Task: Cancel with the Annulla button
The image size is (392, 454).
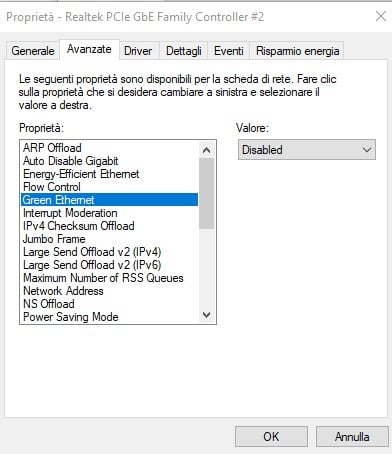Action: click(352, 436)
